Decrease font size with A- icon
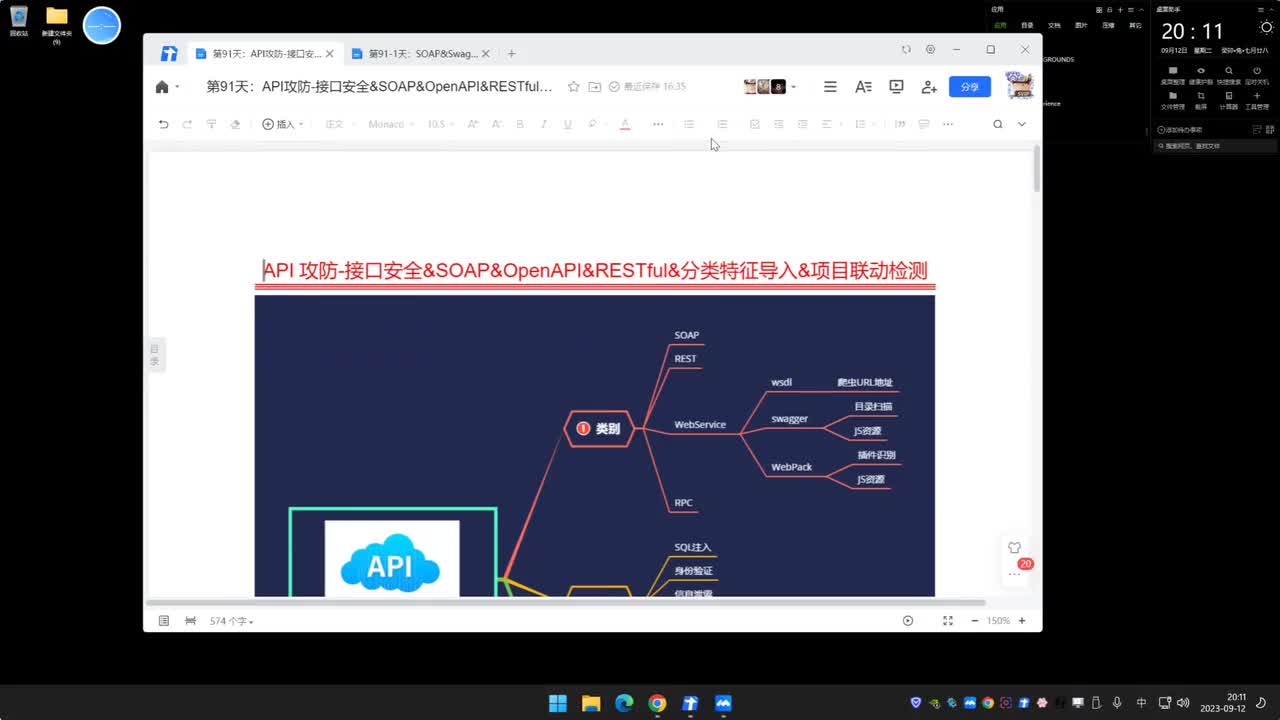This screenshot has height=720, width=1280. (x=496, y=124)
